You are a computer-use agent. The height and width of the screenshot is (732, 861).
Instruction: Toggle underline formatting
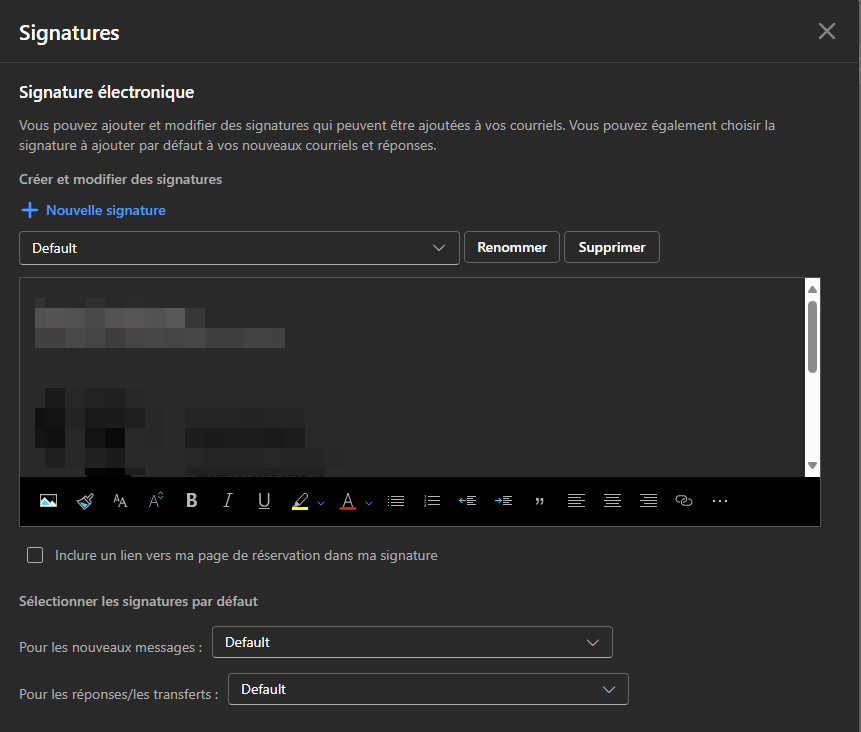[x=264, y=501]
